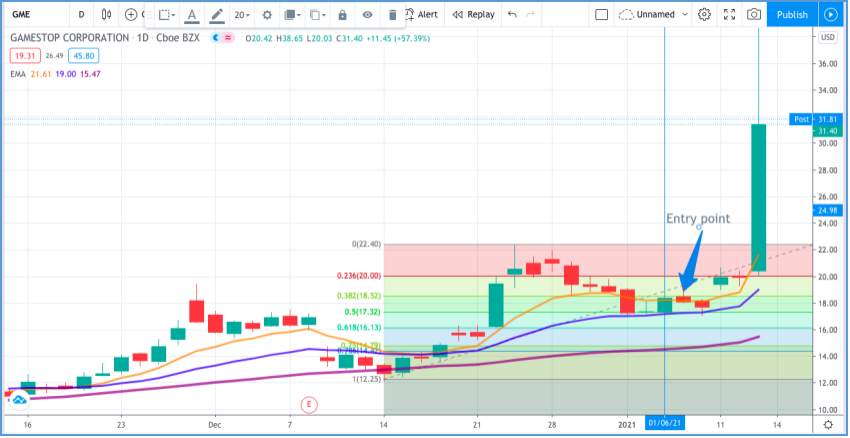Open the visual order layers dropdown

[292, 15]
